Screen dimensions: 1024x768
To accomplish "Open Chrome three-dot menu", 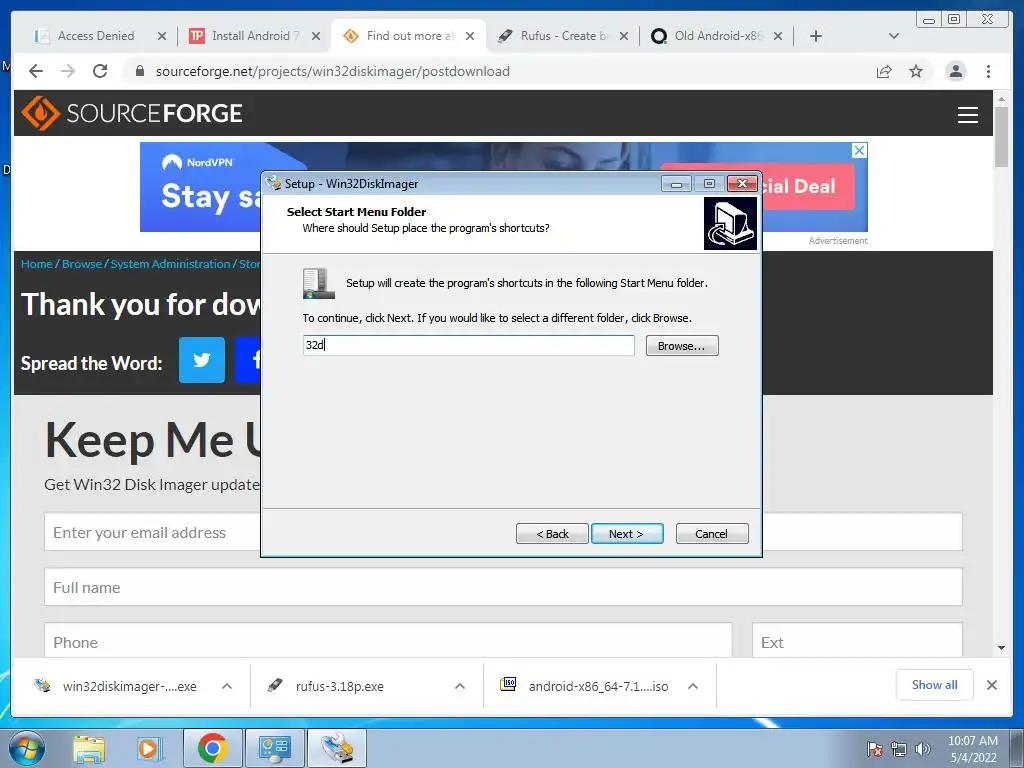I will point(988,71).
